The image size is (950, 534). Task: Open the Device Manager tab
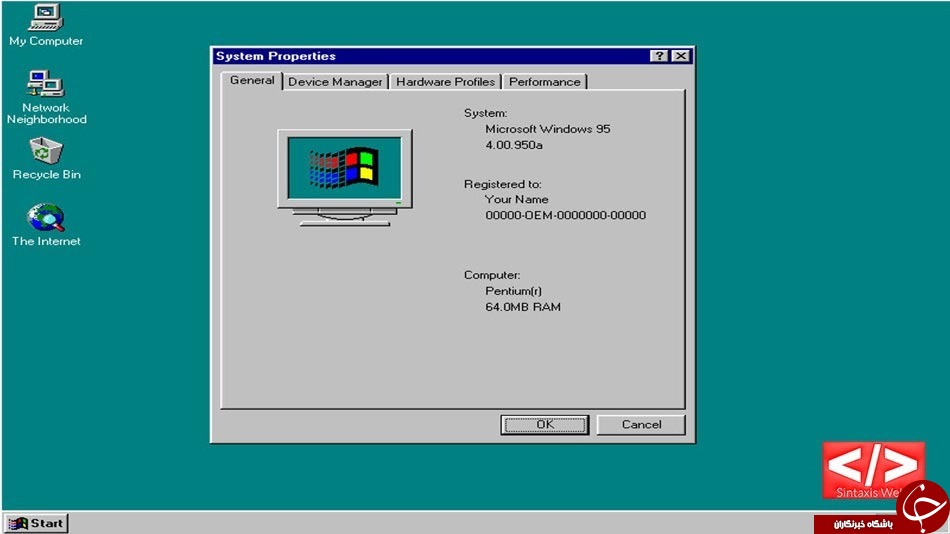335,82
